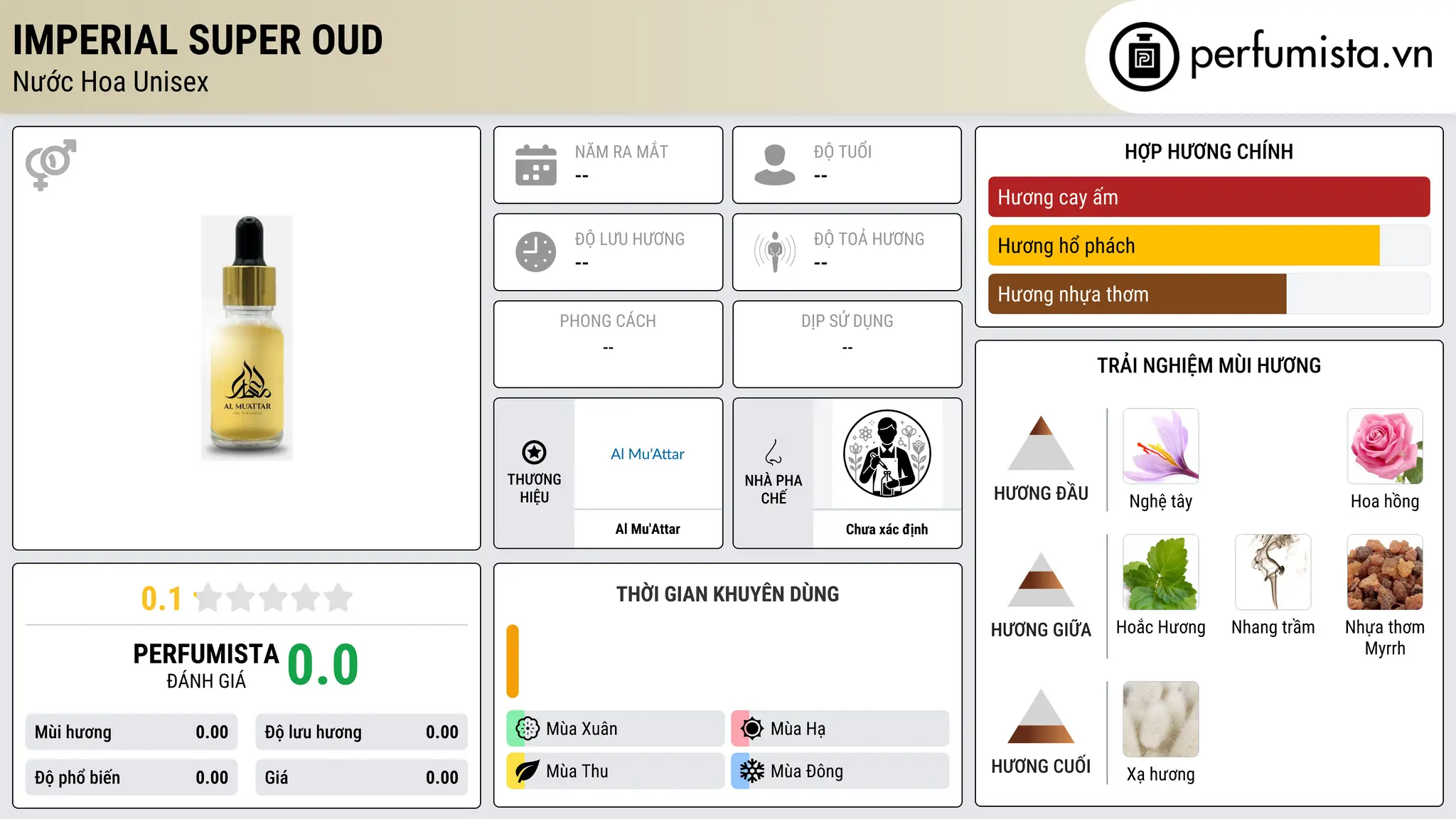Open the Hoắc Hương patchouli note image

[x=1161, y=572]
